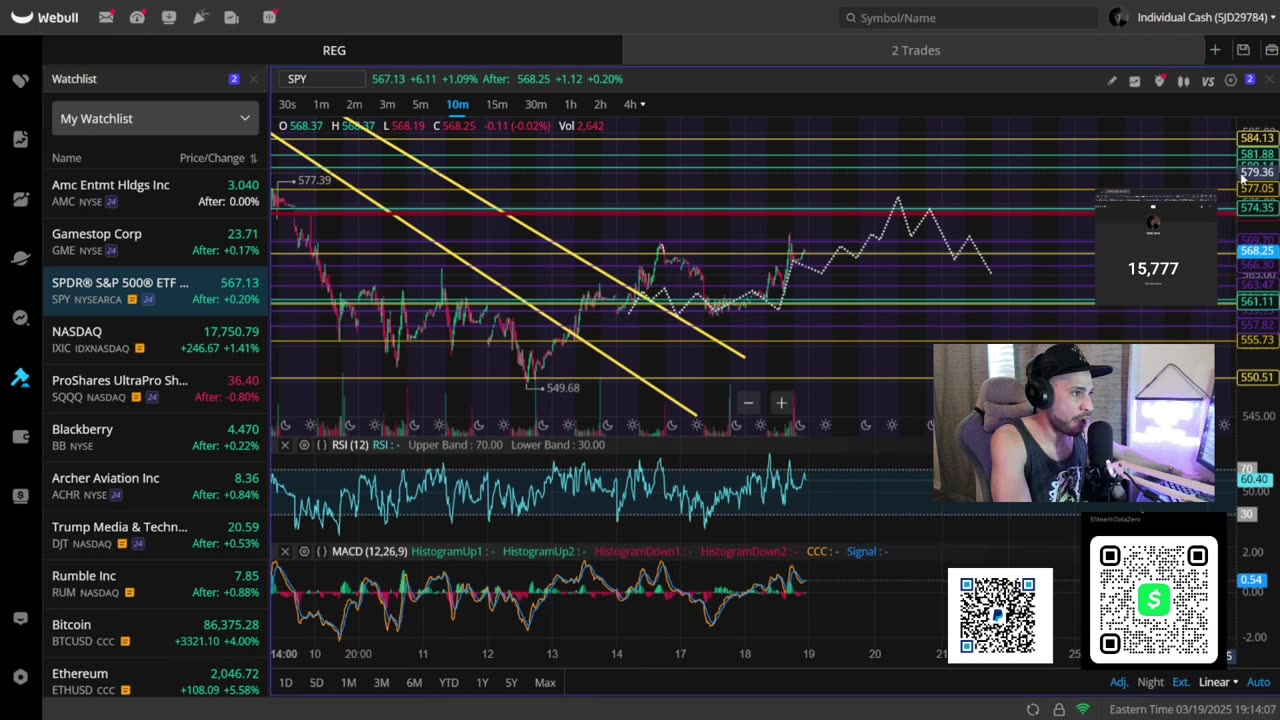This screenshot has width=1280, height=720.
Task: Switch to the REG tab
Action: (334, 50)
